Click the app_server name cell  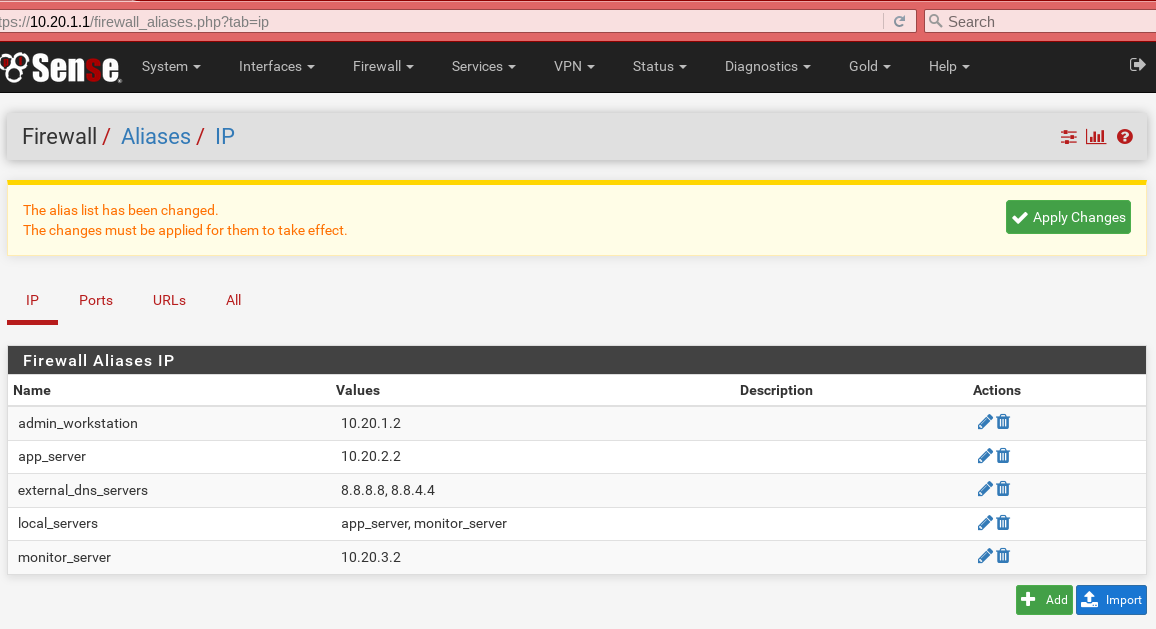52,456
